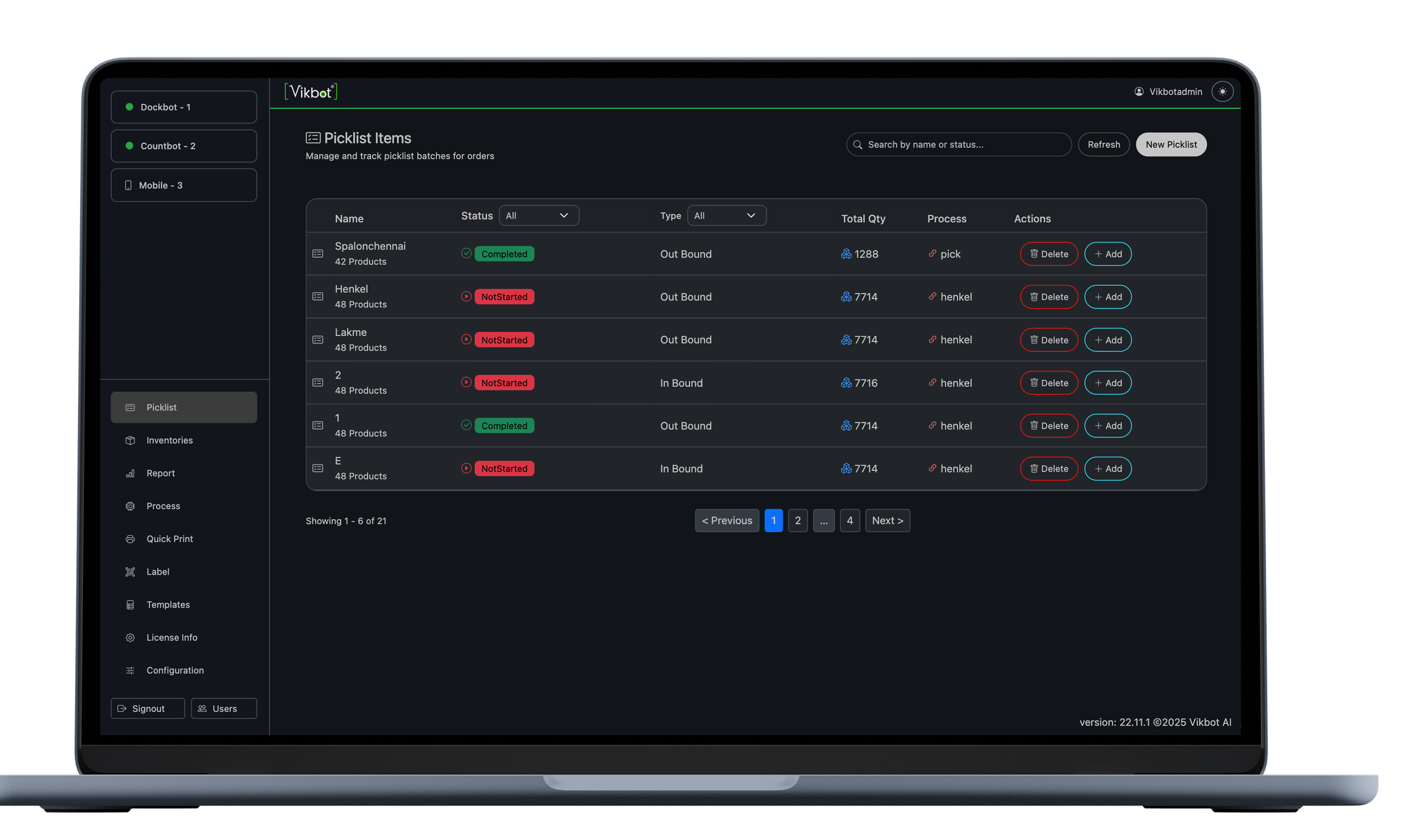Screen dimensions: 1423x840
Task: Open the Inventories section via its box icon
Action: tap(130, 440)
